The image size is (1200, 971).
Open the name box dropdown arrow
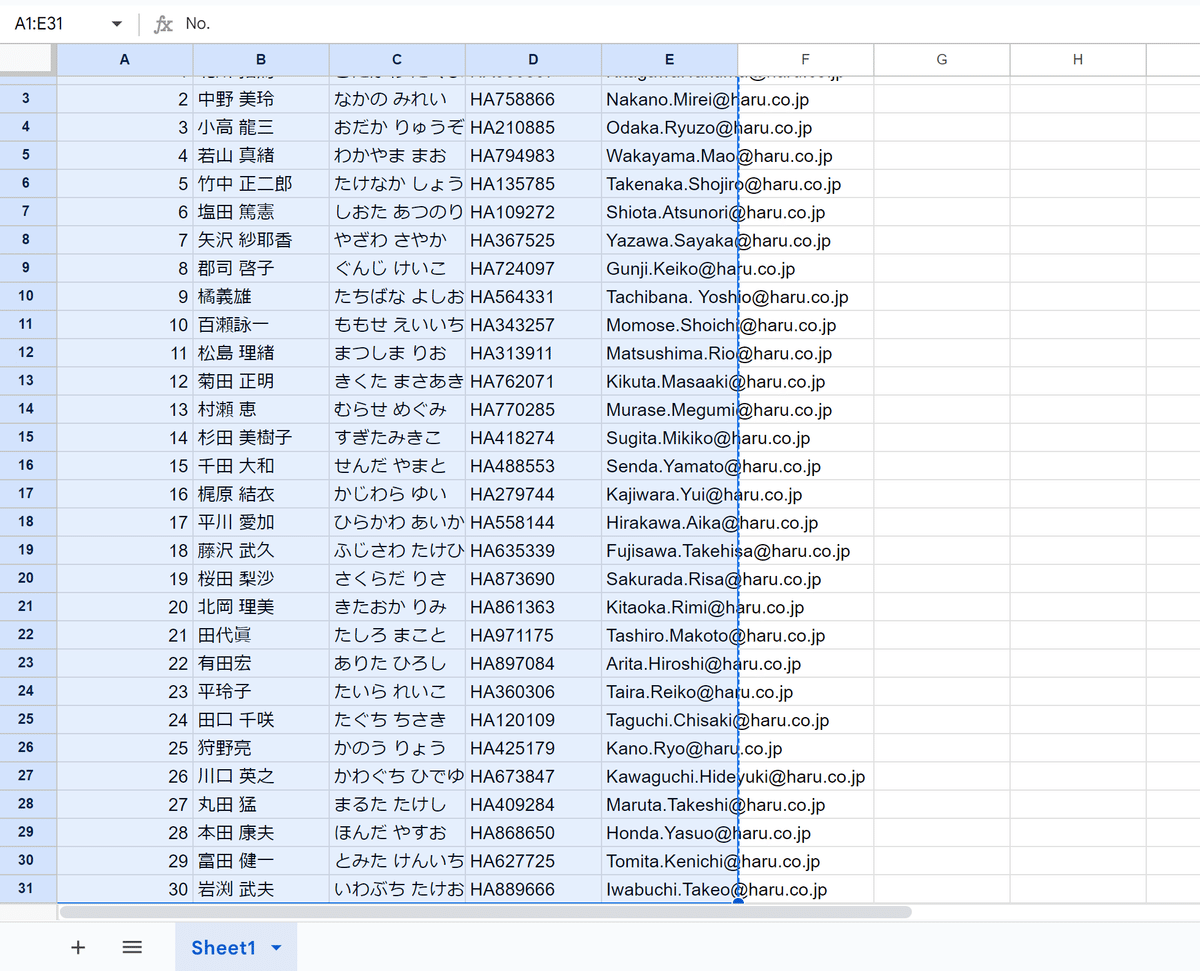pos(116,23)
